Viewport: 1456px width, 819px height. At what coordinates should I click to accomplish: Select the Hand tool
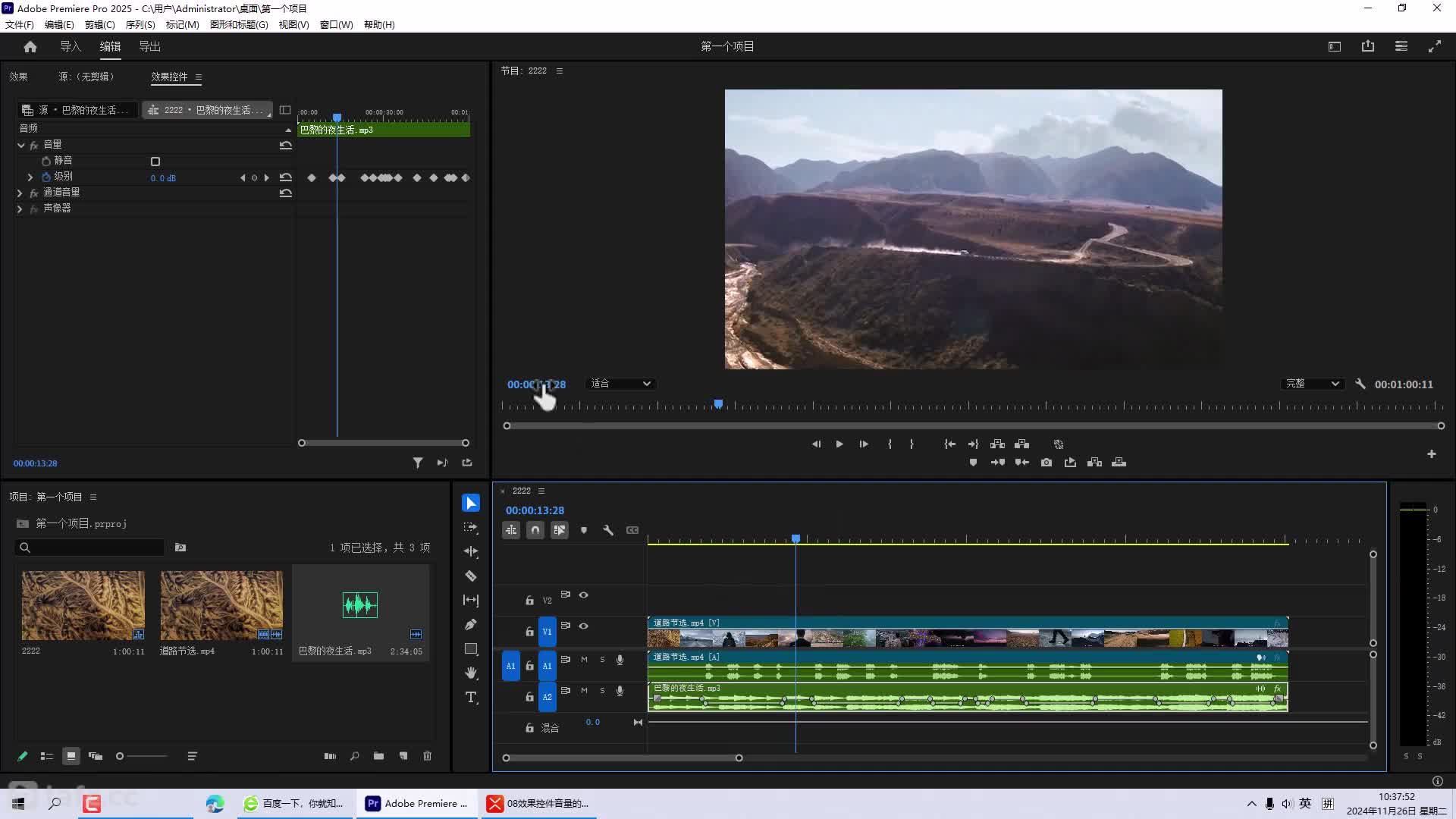tap(470, 673)
